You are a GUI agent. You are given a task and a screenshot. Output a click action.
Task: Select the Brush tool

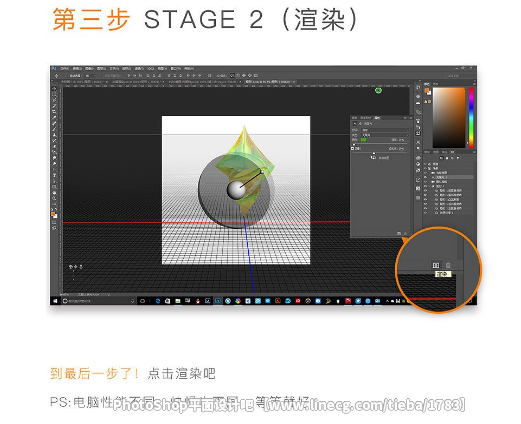pyautogui.click(x=55, y=129)
